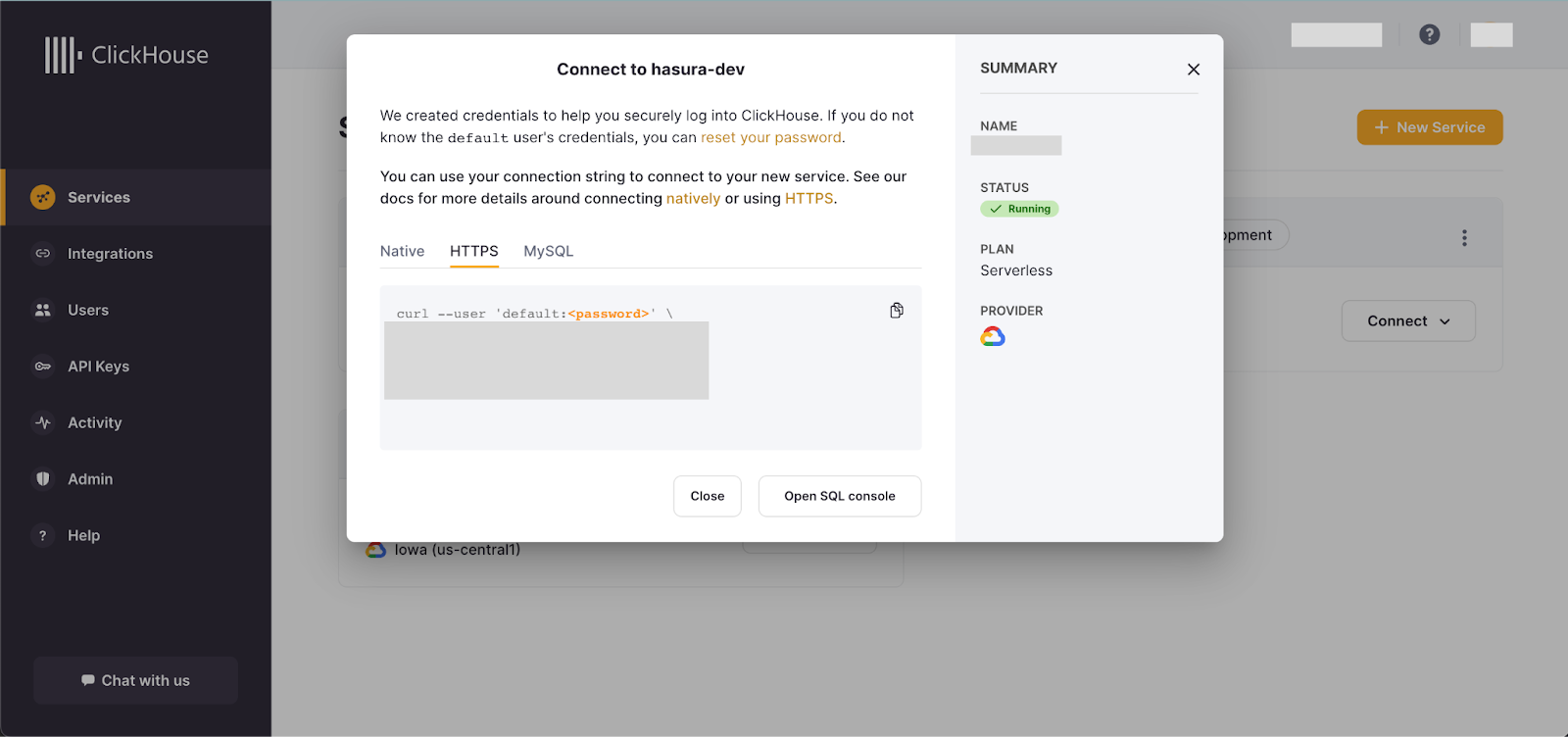This screenshot has width=1568, height=737.
Task: Follow the reset your password link
Action: 771,137
